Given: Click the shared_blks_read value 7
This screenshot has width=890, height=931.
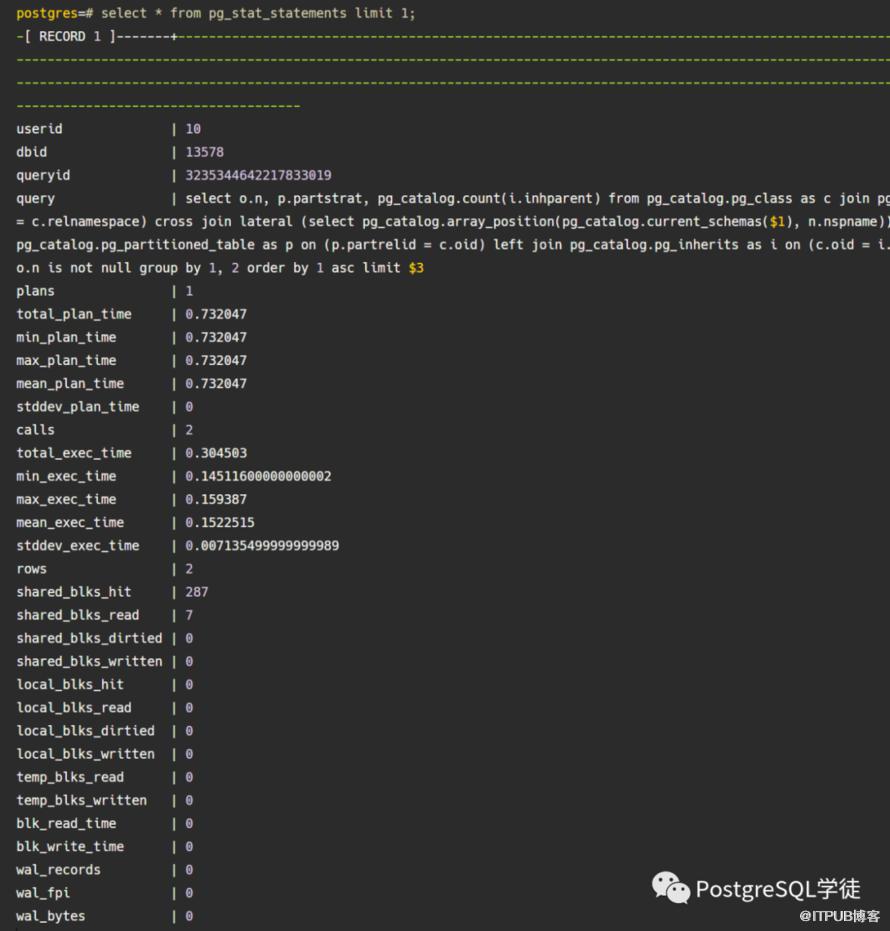Looking at the screenshot, I should tap(189, 615).
